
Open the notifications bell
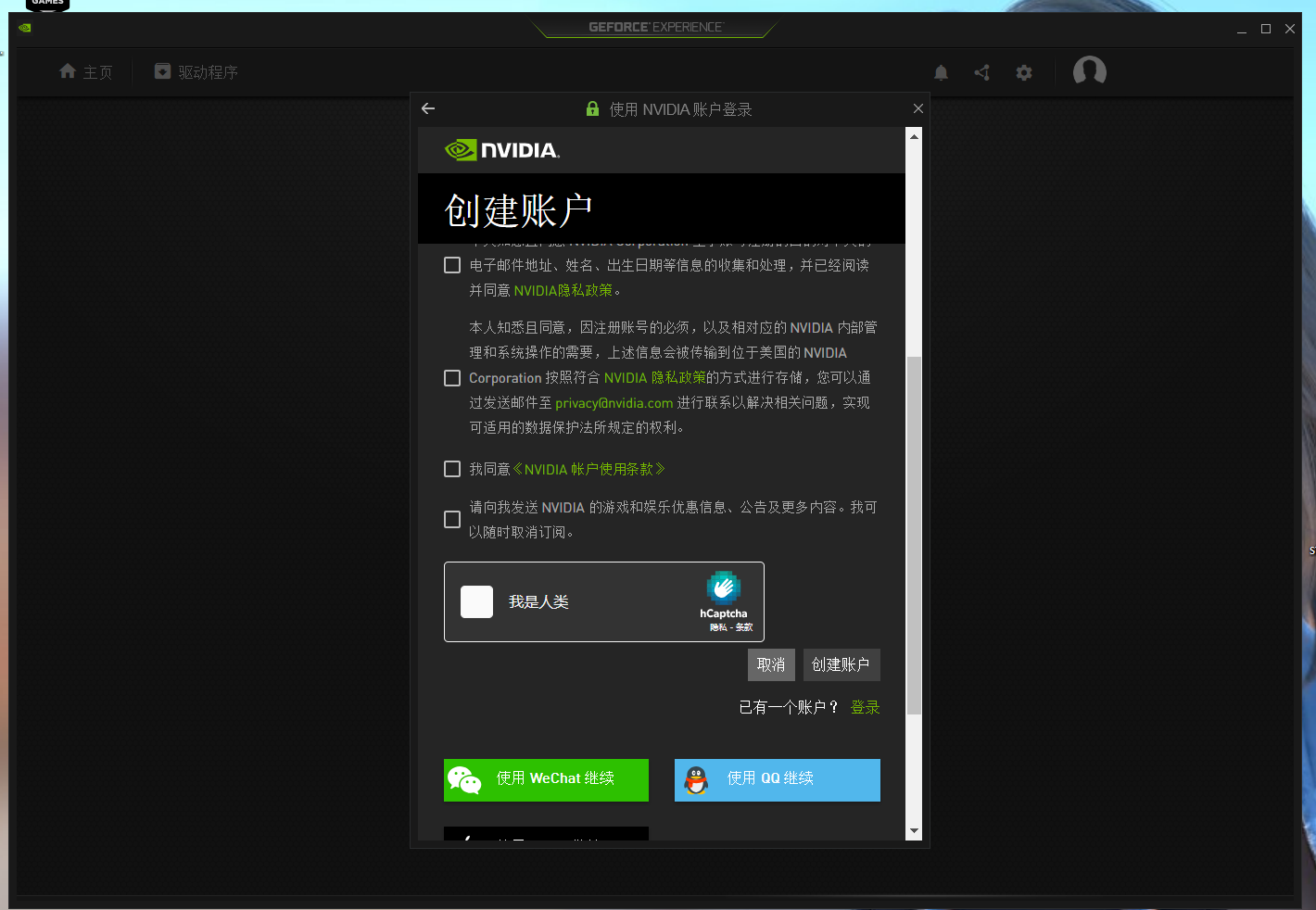pos(941,71)
